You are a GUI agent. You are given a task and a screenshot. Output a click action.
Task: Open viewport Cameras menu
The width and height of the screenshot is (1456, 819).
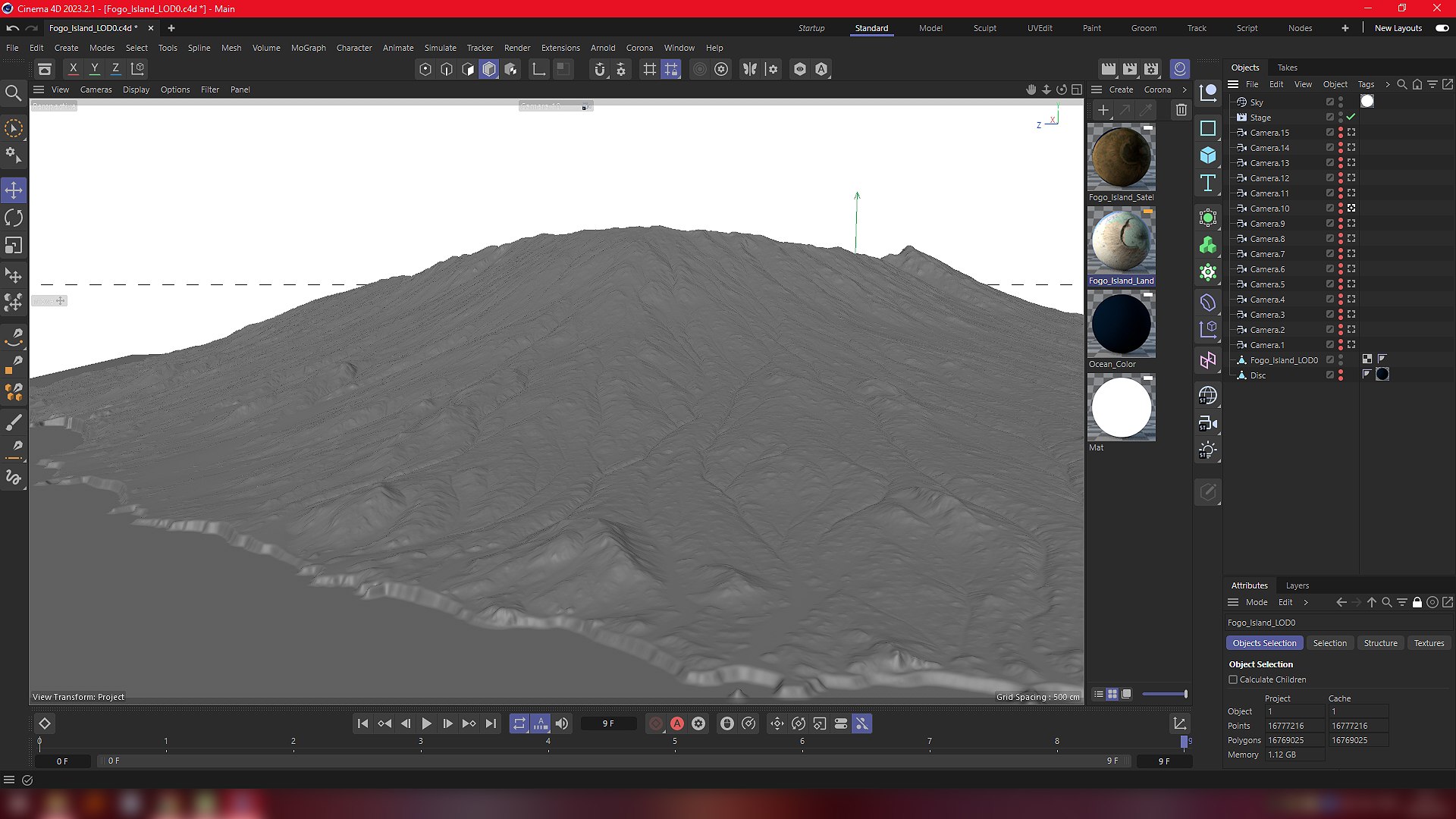[x=96, y=89]
